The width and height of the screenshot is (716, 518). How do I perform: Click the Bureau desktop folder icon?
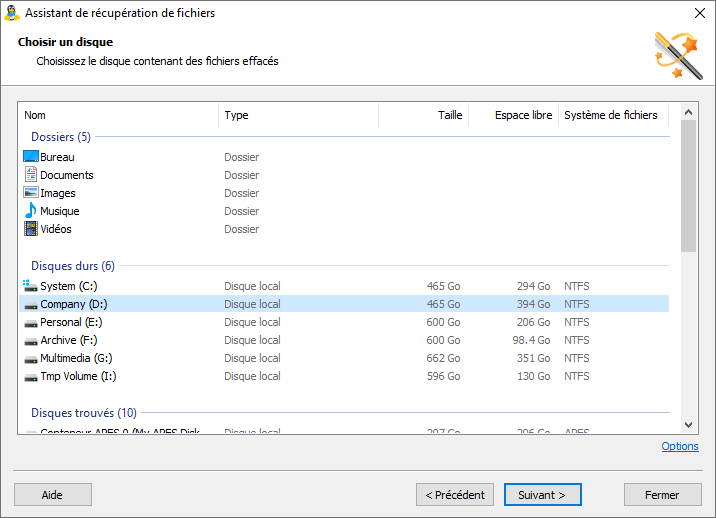point(31,157)
